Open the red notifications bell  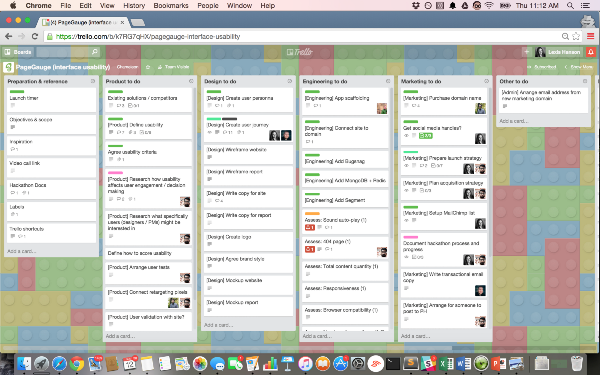point(590,52)
